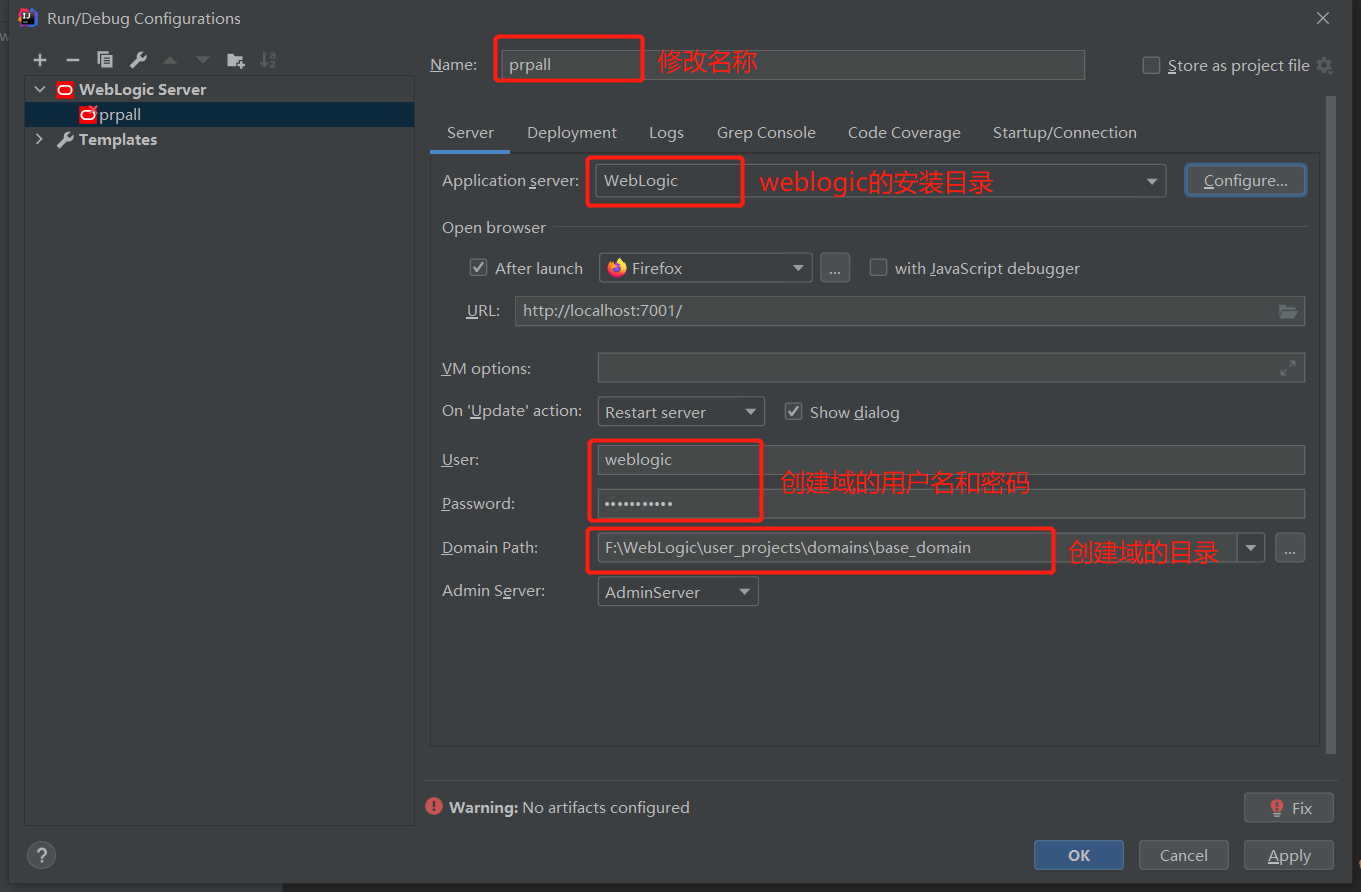Toggle Store as project file checkbox

click(1151, 66)
